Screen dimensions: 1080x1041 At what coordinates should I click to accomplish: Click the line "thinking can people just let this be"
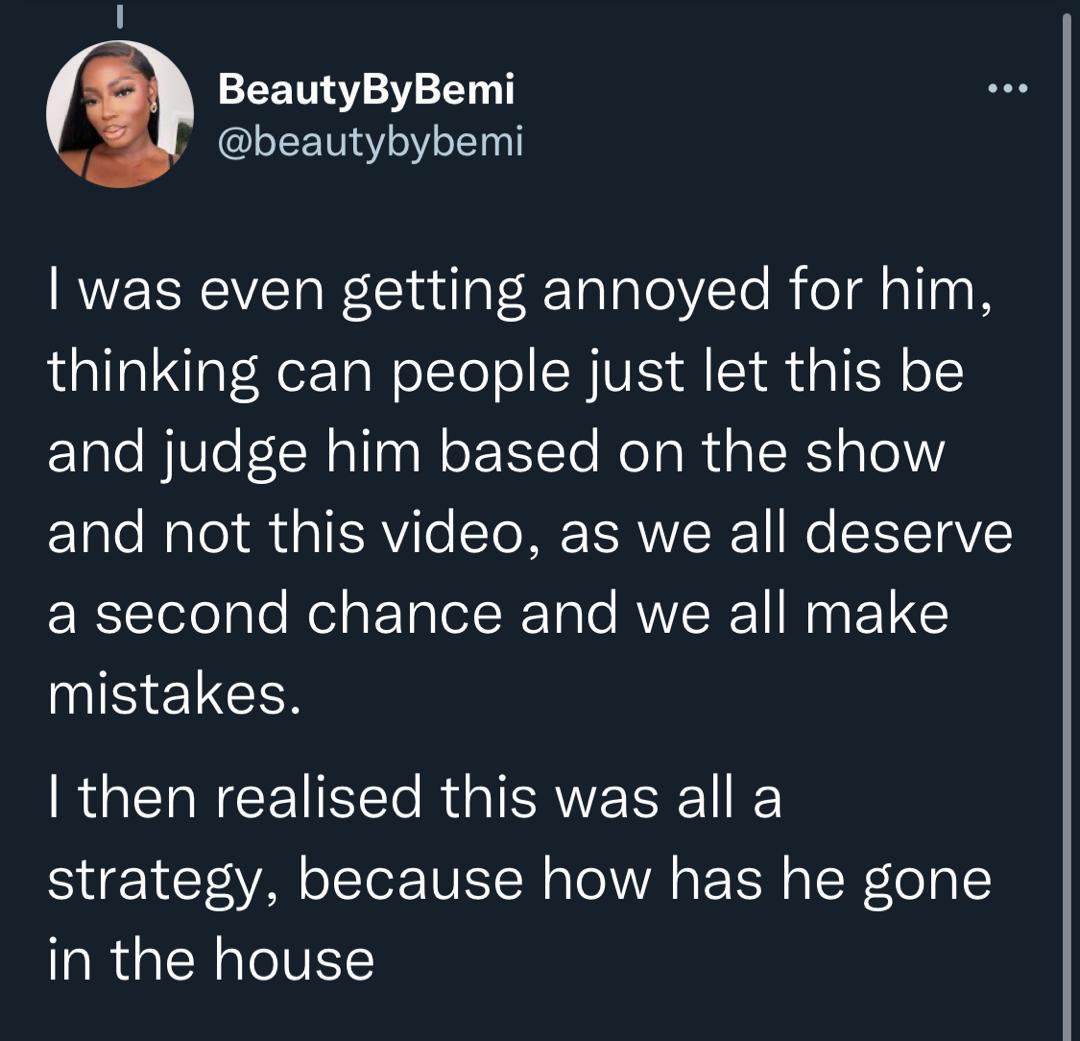(505, 372)
